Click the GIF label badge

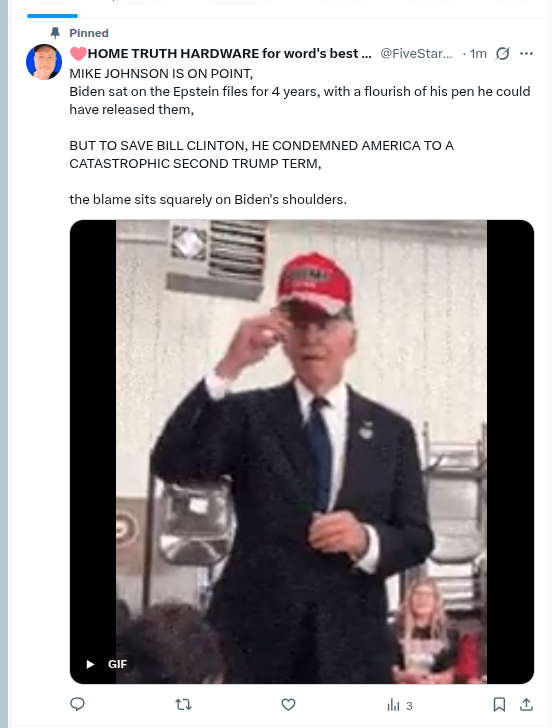(117, 664)
